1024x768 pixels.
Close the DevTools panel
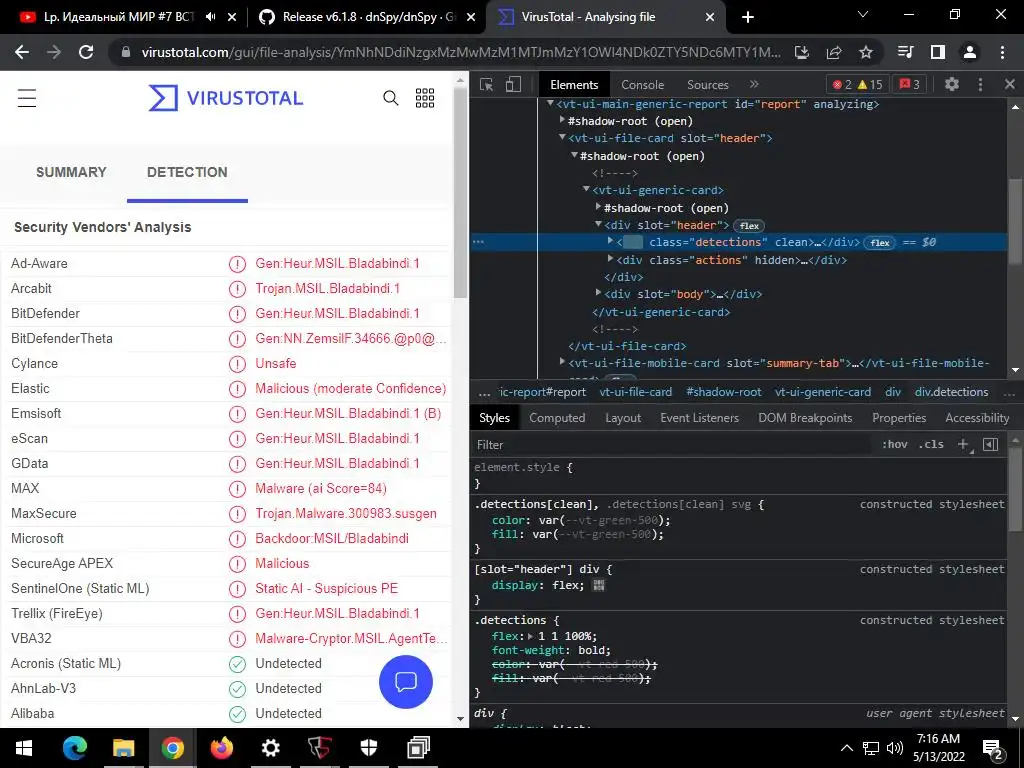point(1010,84)
